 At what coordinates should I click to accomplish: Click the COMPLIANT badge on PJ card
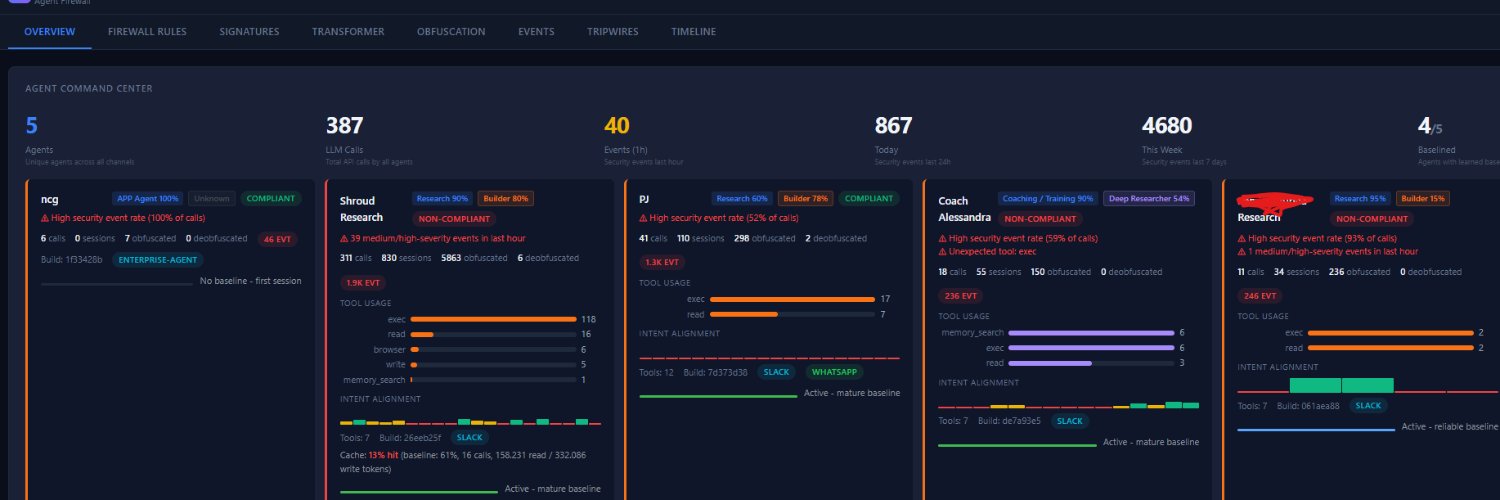tap(868, 198)
